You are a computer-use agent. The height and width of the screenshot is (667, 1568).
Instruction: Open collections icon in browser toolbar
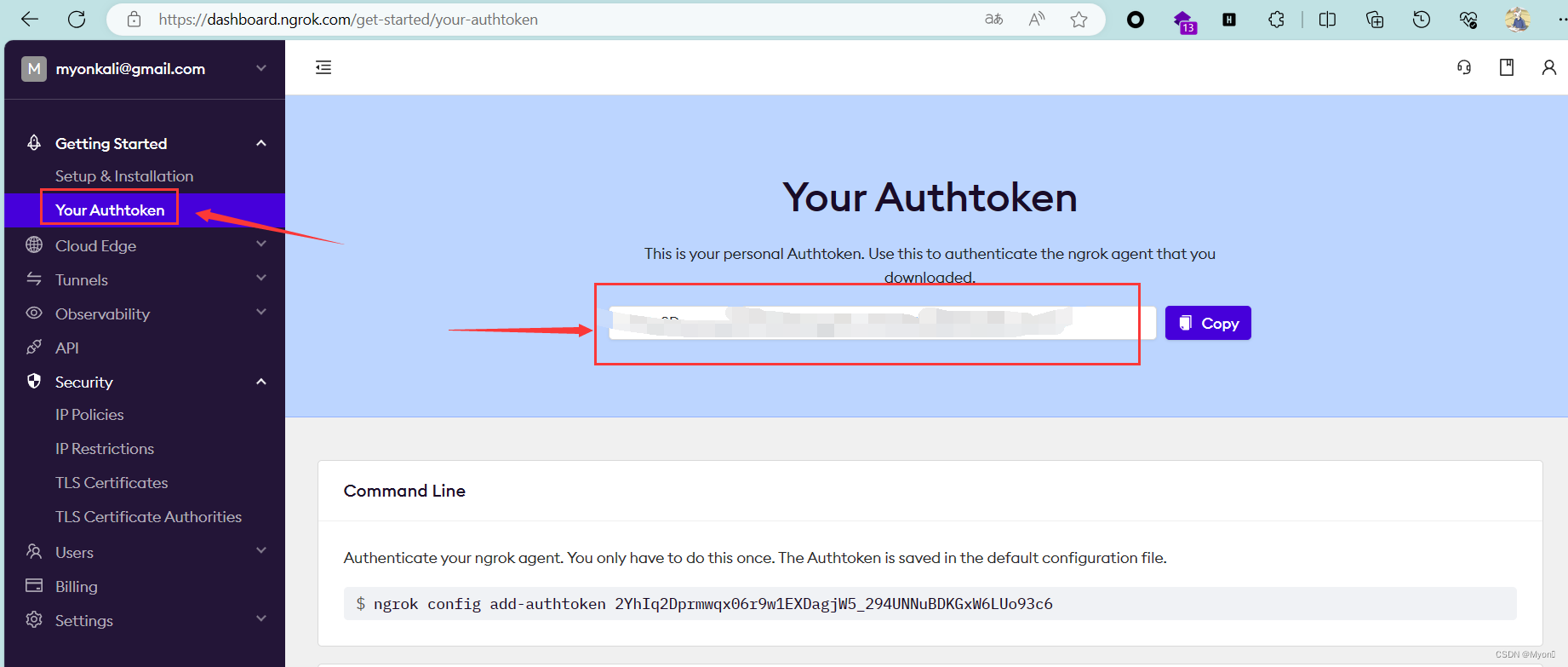[x=1375, y=19]
